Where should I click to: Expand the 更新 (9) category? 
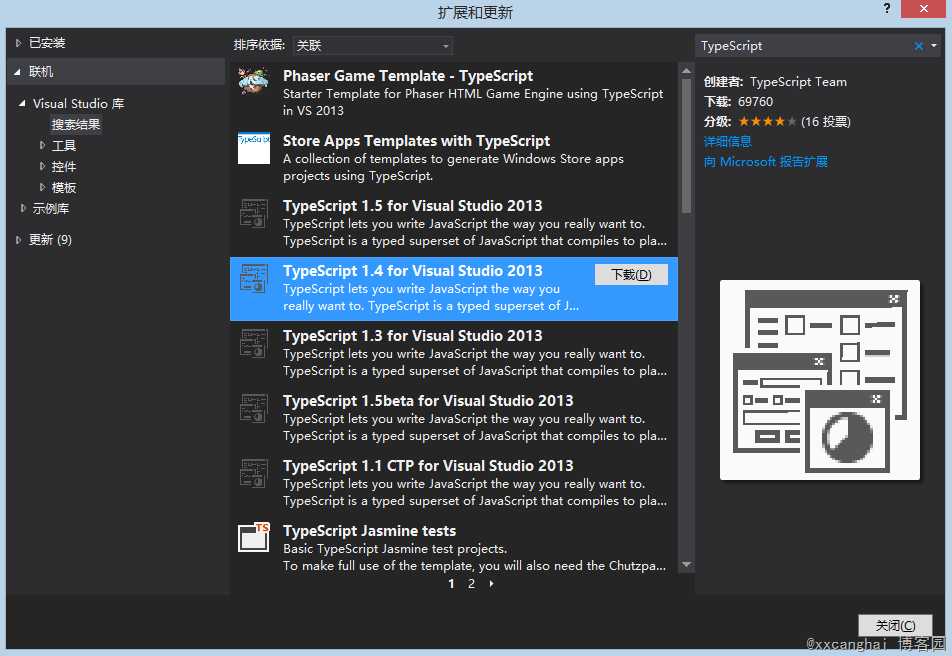pyautogui.click(x=18, y=240)
